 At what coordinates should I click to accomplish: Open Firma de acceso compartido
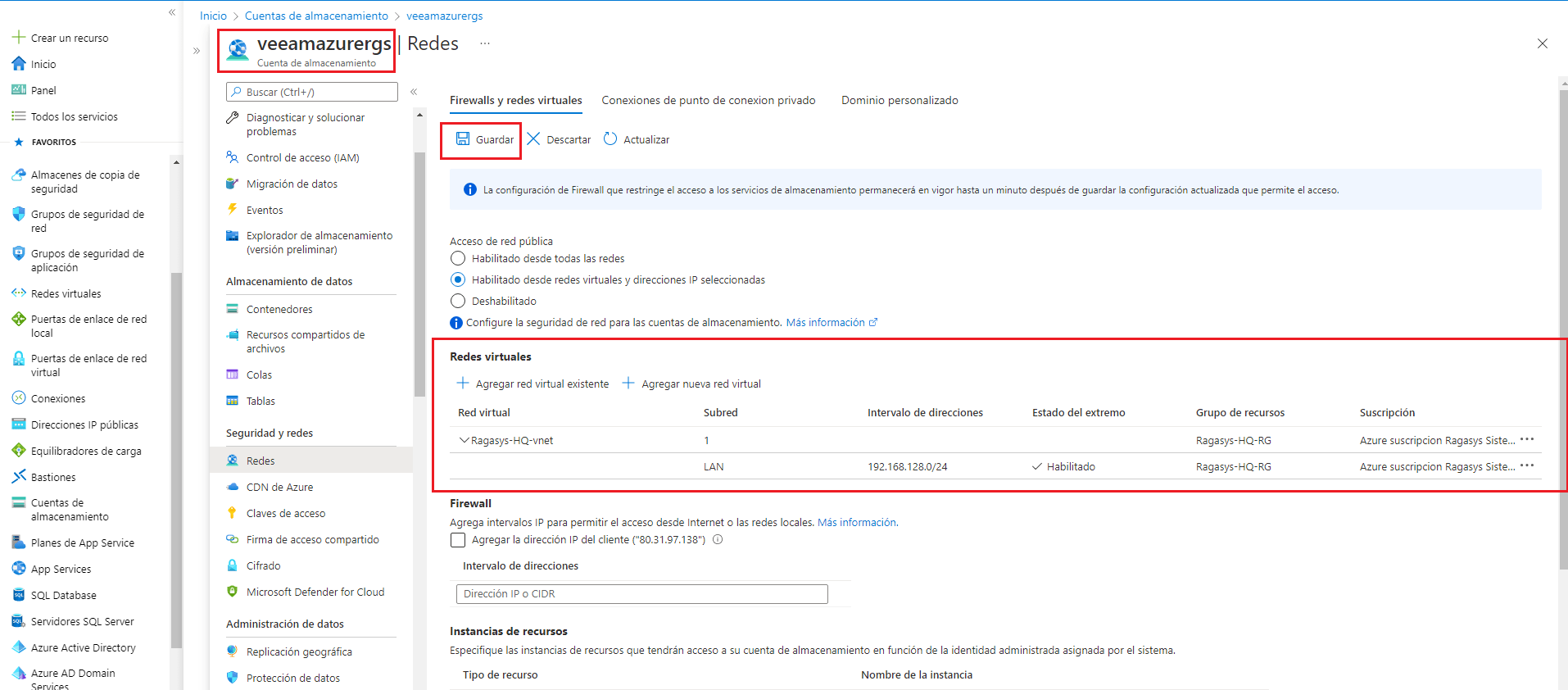point(312,539)
